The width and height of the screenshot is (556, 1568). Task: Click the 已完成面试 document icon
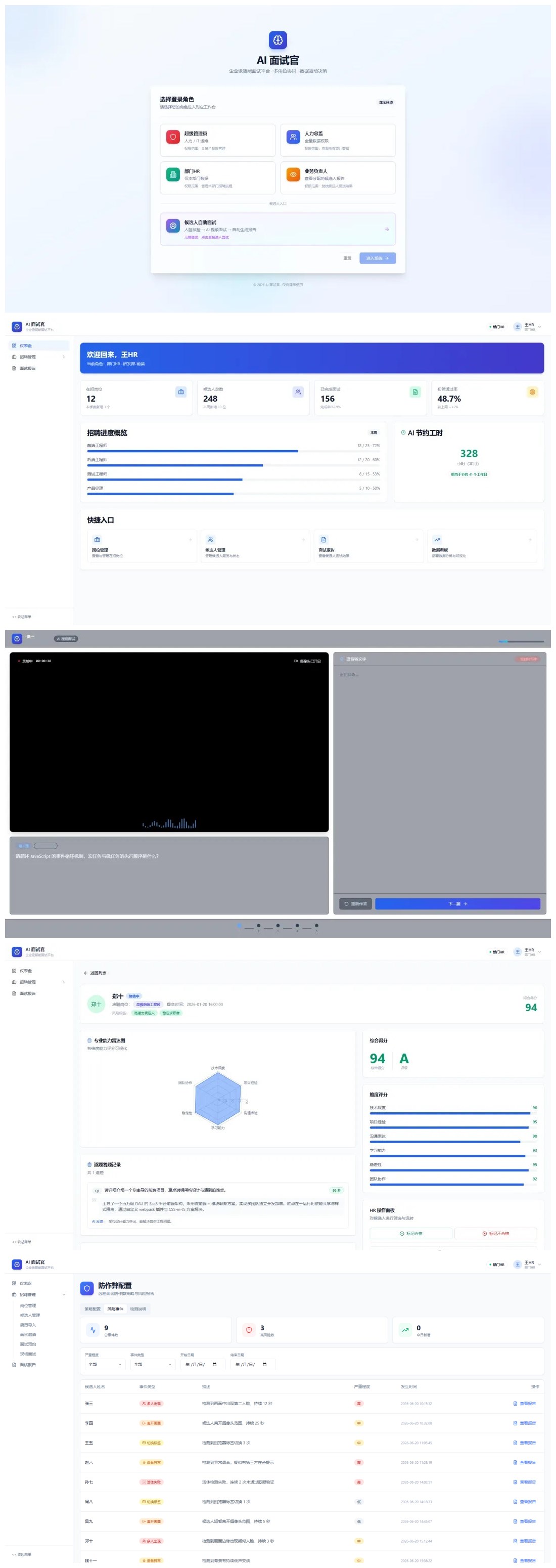click(415, 392)
